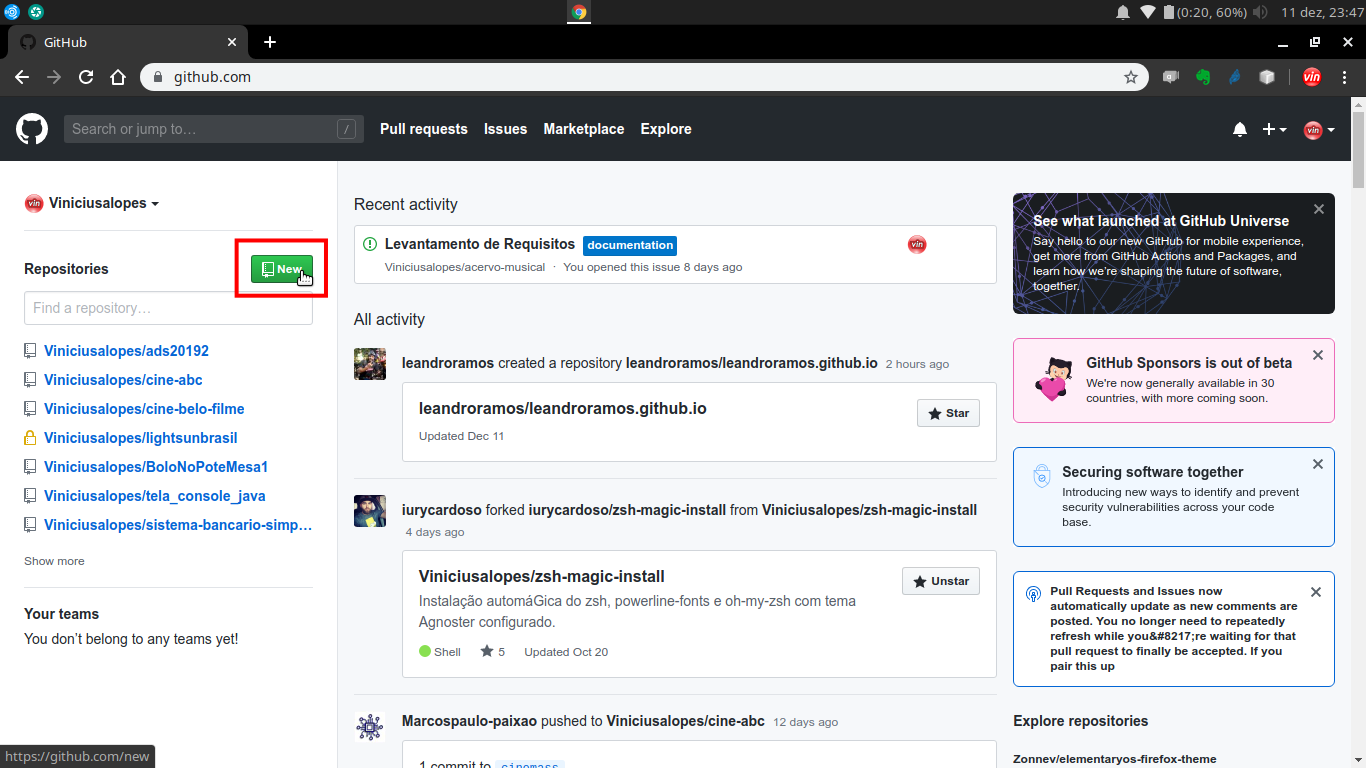Open the white cube extension icon

pyautogui.click(x=1267, y=77)
